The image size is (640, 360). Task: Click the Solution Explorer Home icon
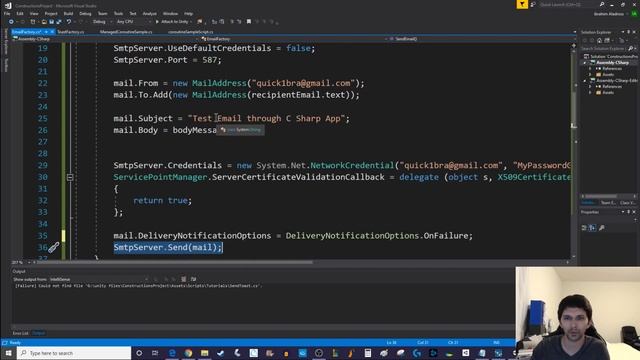pos(599,40)
